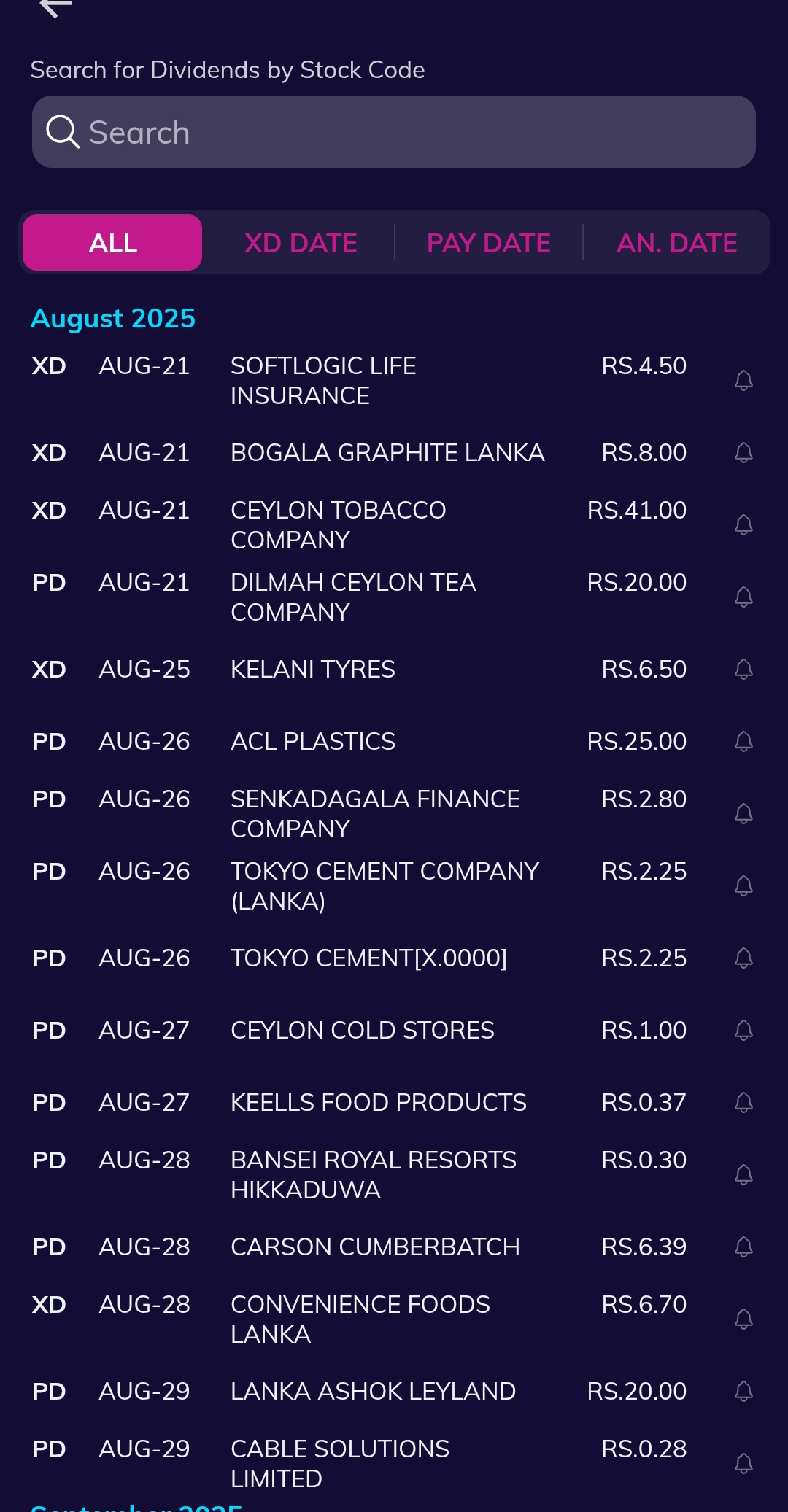
Task: Tap the search magnifier icon
Action: (x=62, y=132)
